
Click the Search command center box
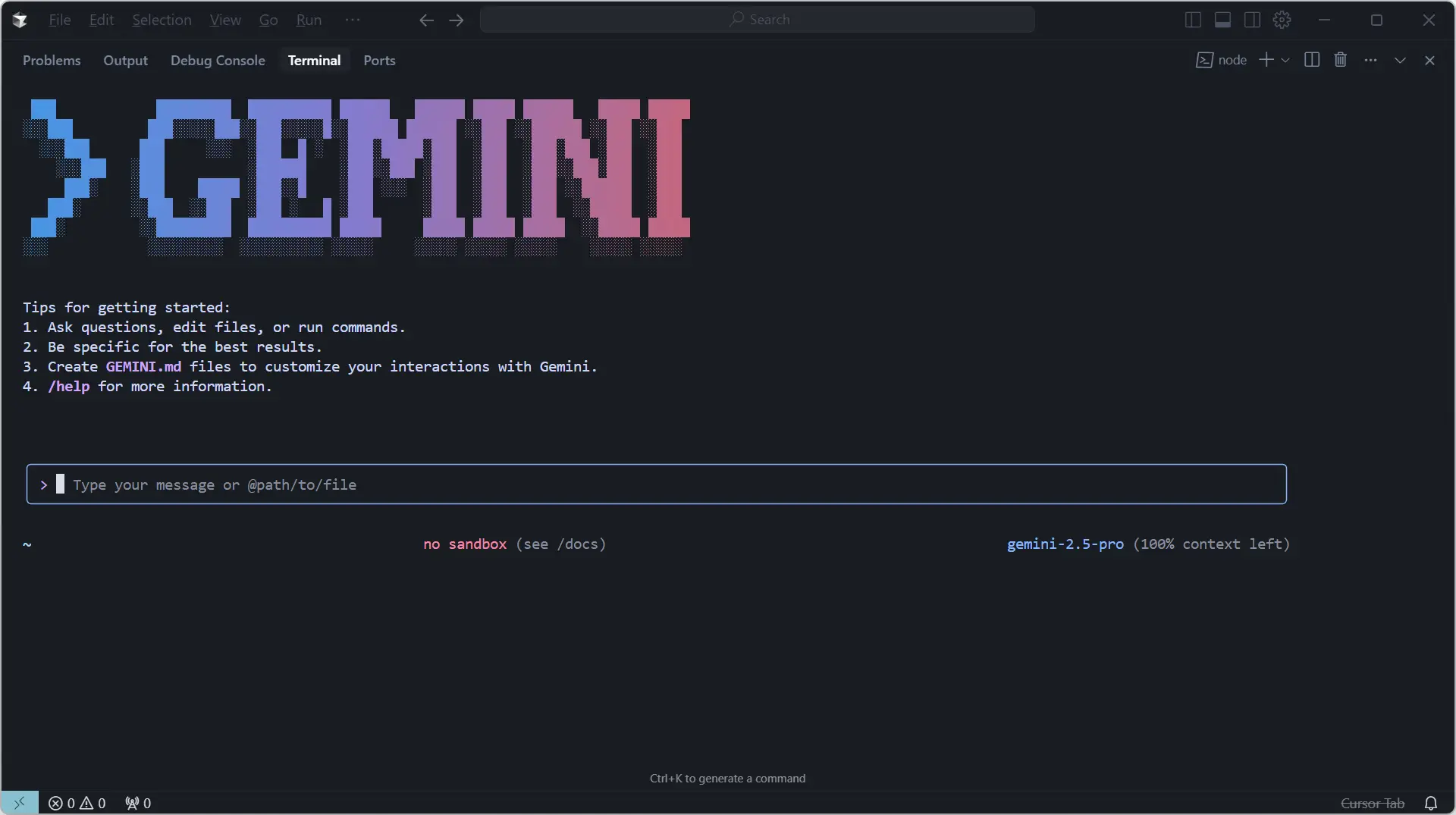click(x=757, y=20)
